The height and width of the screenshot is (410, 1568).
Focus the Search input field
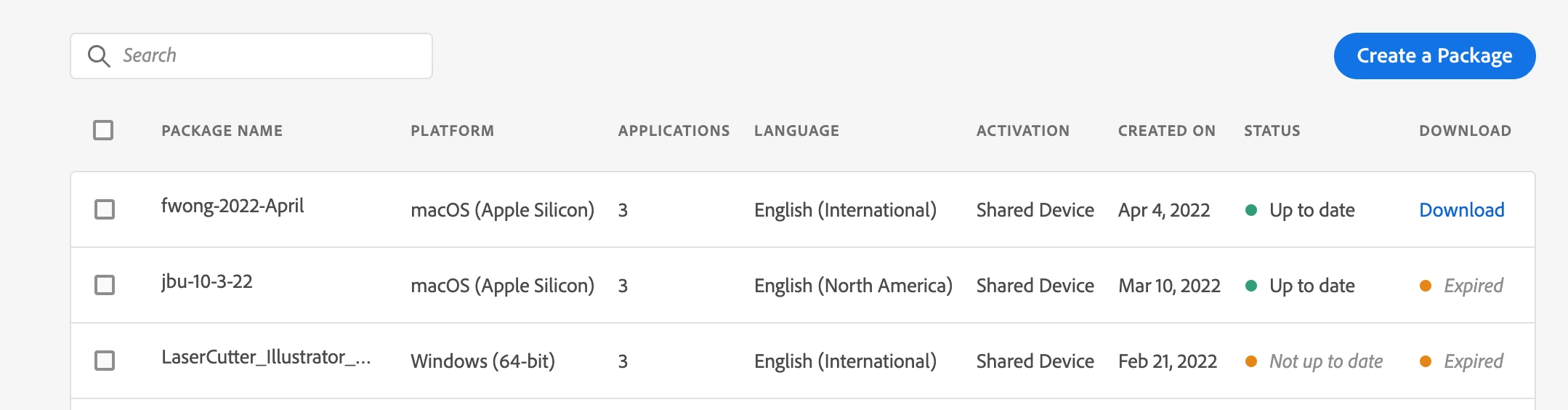tap(251, 56)
